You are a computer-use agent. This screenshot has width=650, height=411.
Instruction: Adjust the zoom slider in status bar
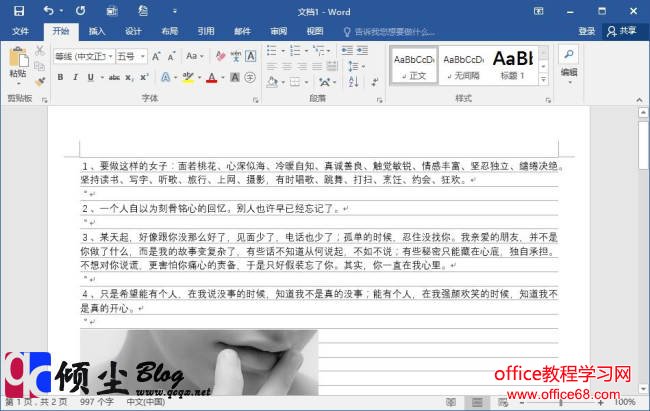click(x=560, y=402)
